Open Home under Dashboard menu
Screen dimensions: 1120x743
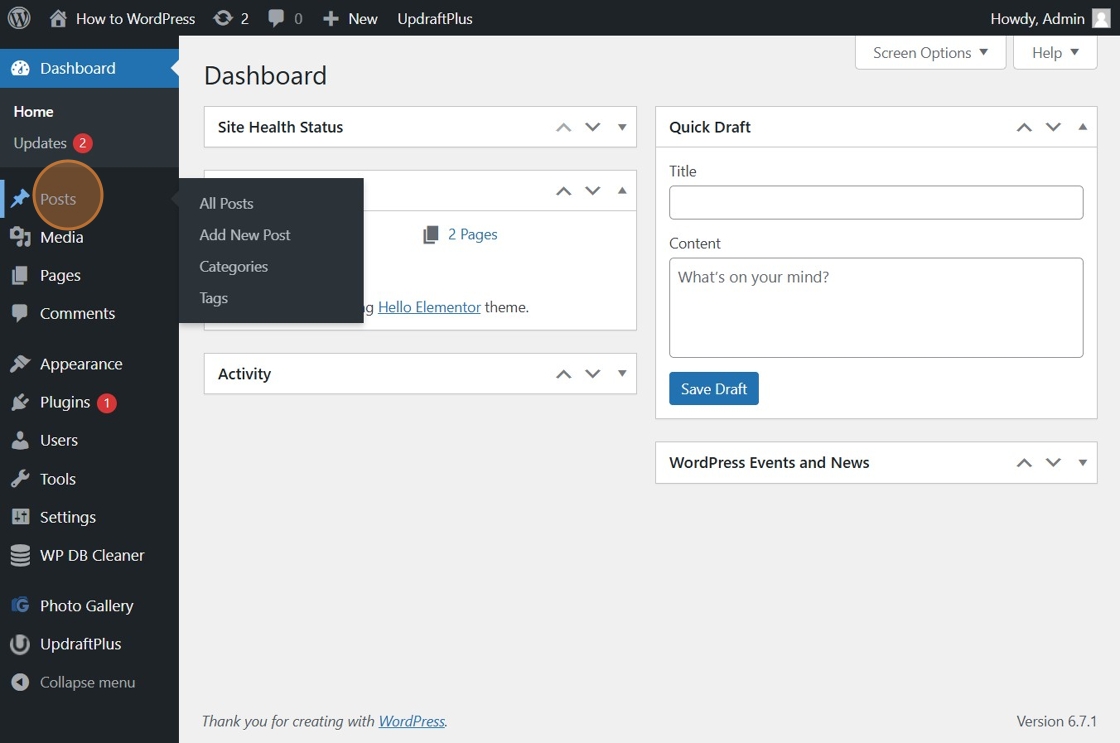click(34, 111)
